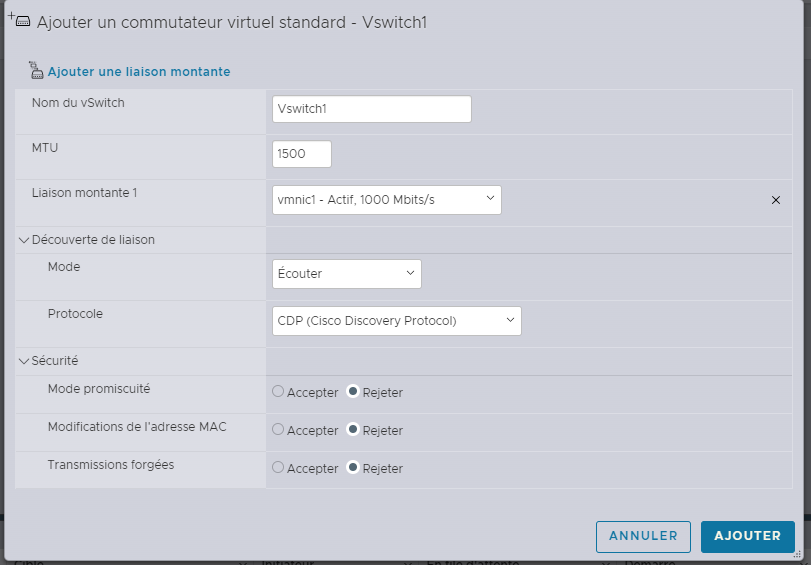This screenshot has width=811, height=565.
Task: Open the Mode dropdown showing Écouter
Action: tap(346, 273)
